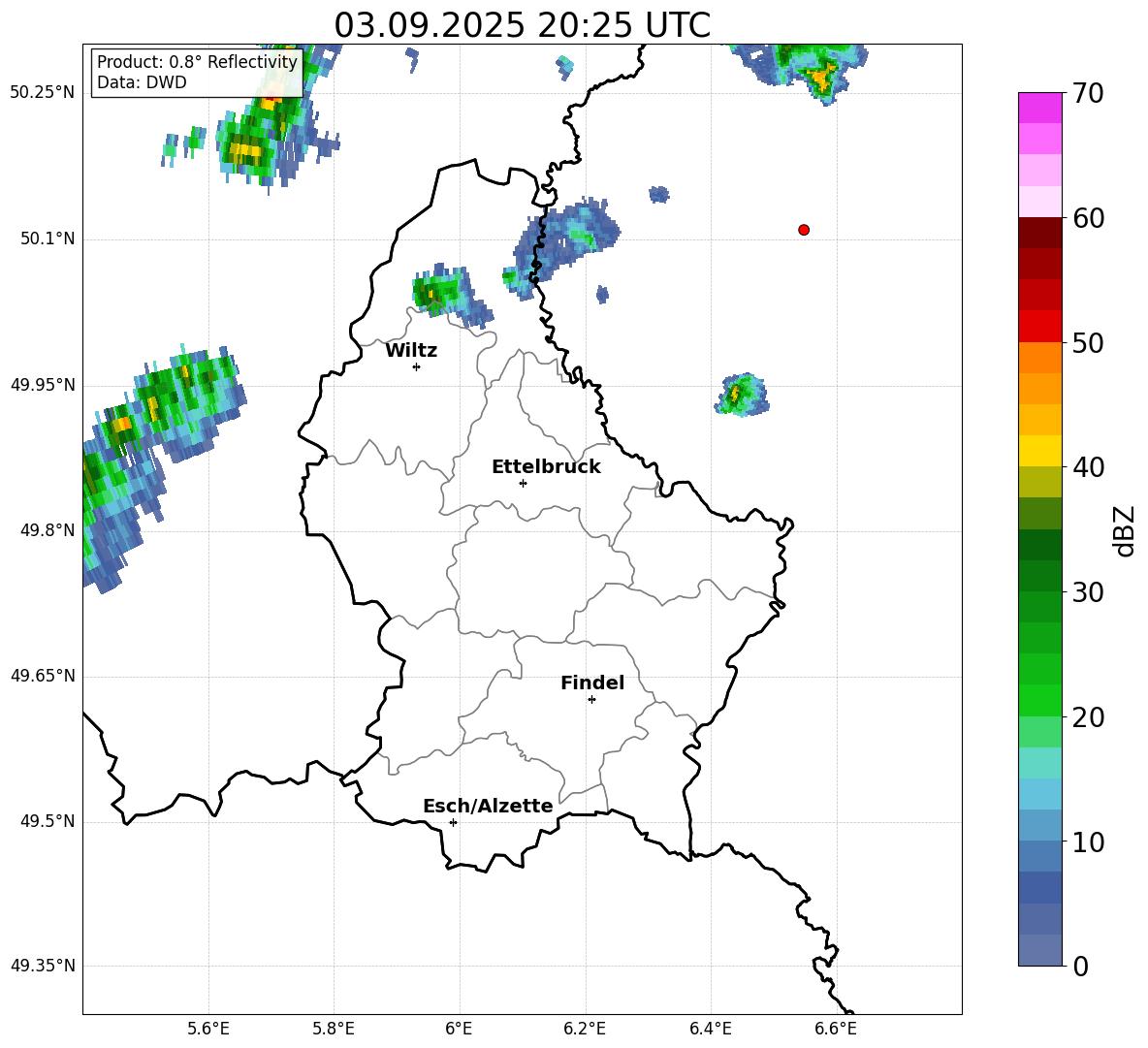Click the yellow colorbar swatch at 40
The height and width of the screenshot is (1048, 1148).
coord(1040,451)
